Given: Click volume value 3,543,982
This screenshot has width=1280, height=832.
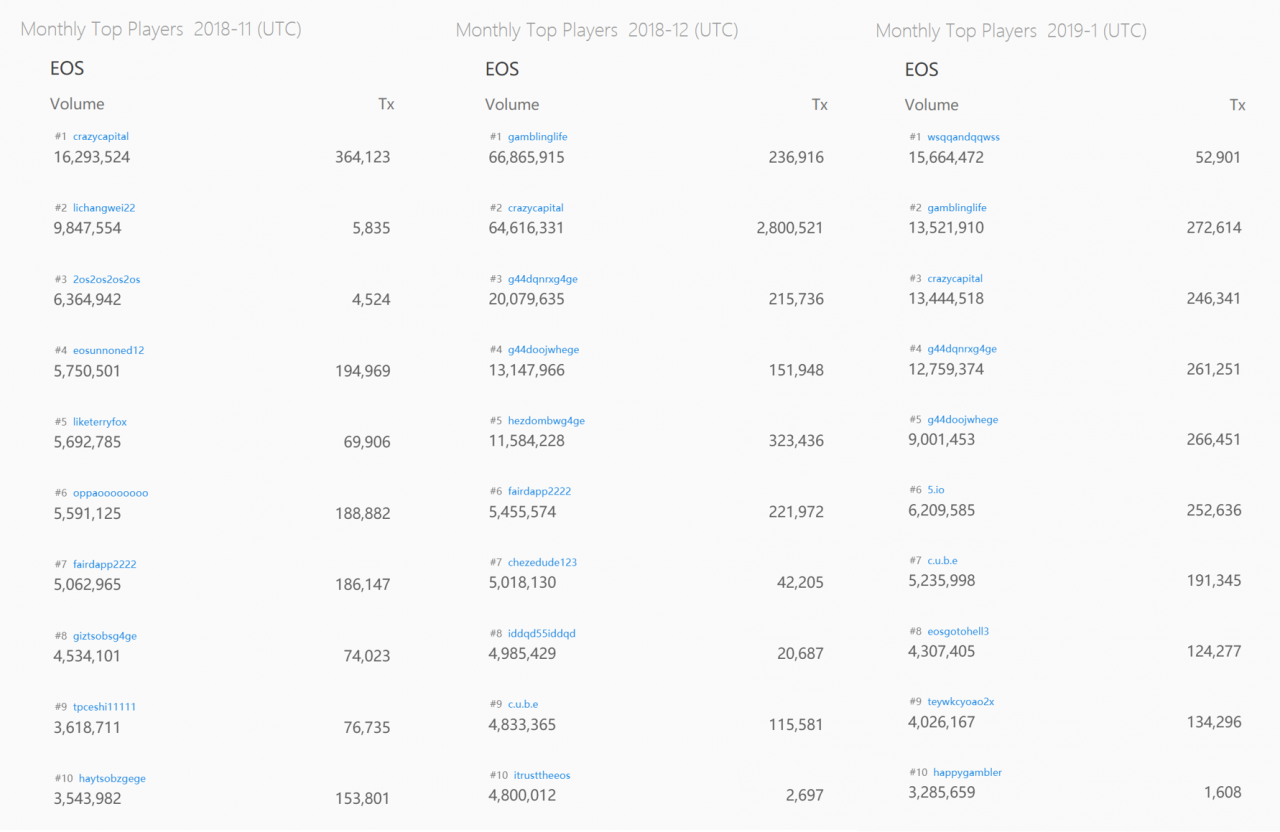Looking at the screenshot, I should [87, 798].
